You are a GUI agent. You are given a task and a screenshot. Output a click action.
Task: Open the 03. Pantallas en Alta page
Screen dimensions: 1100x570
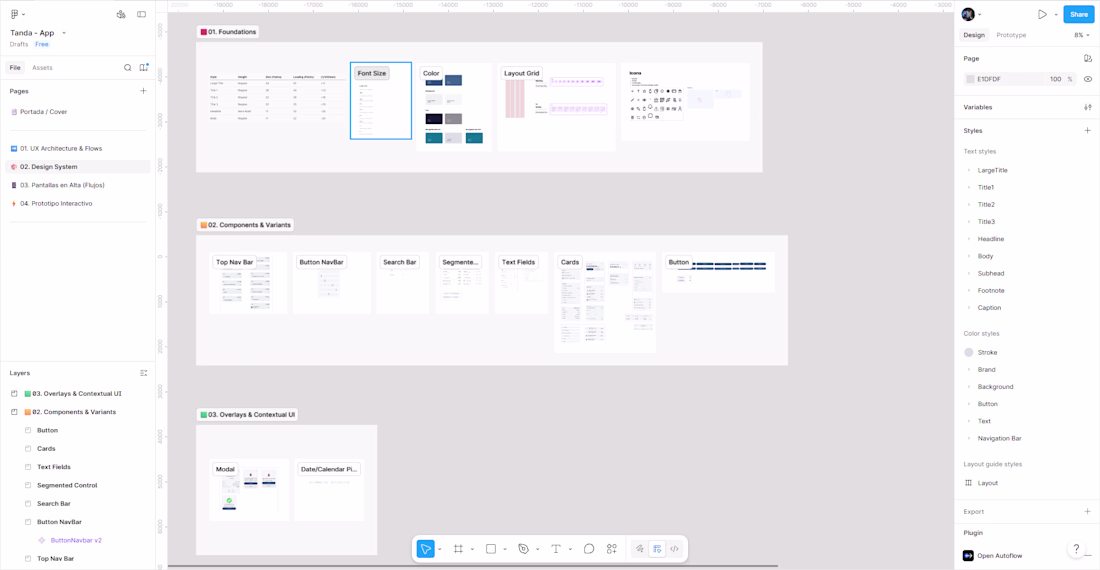click(62, 185)
